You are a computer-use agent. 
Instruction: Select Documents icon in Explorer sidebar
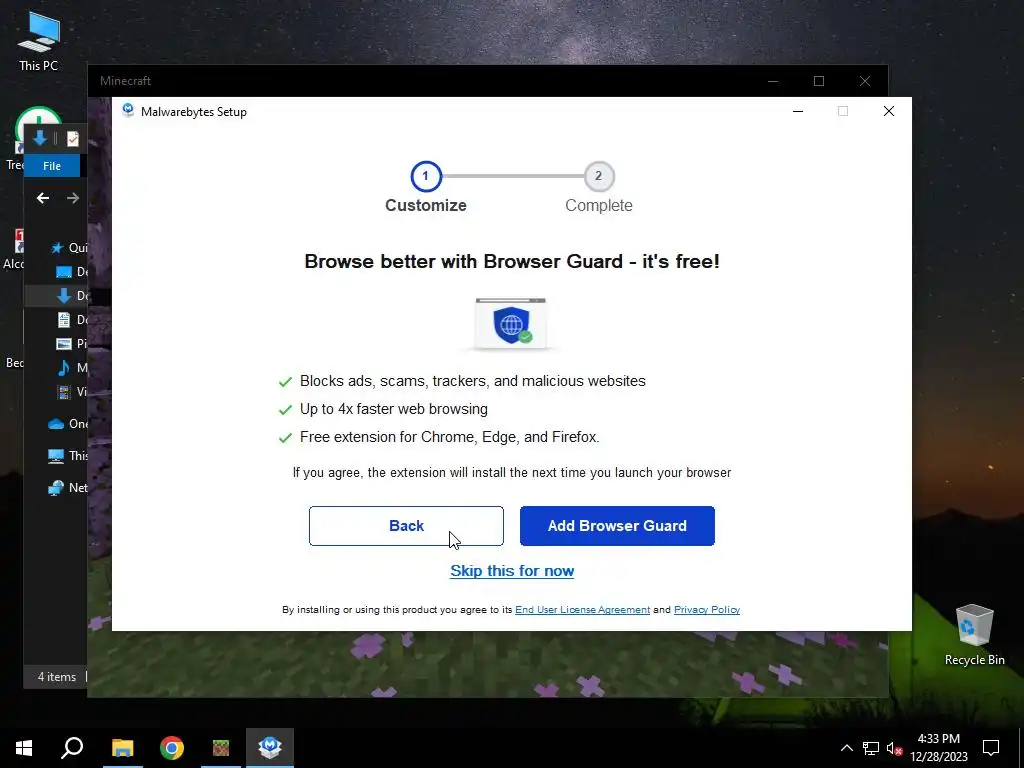click(64, 320)
